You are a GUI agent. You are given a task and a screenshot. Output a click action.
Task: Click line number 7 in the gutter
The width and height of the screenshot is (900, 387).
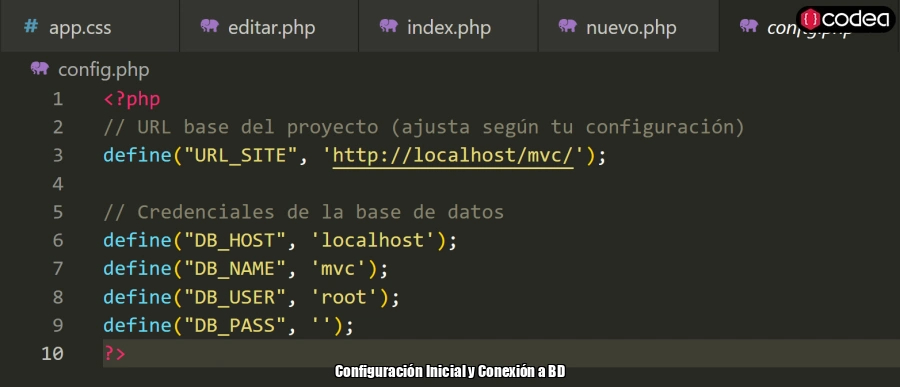tap(57, 269)
